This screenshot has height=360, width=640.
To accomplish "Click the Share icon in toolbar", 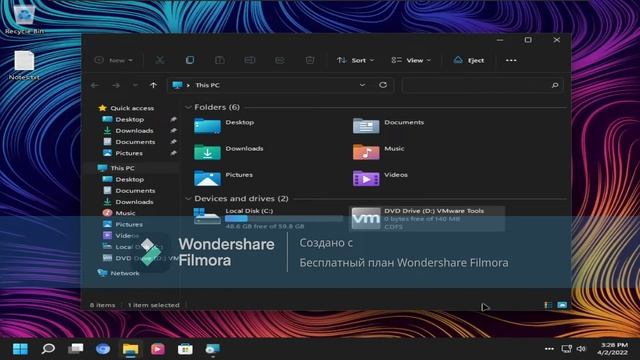I will (280, 60).
